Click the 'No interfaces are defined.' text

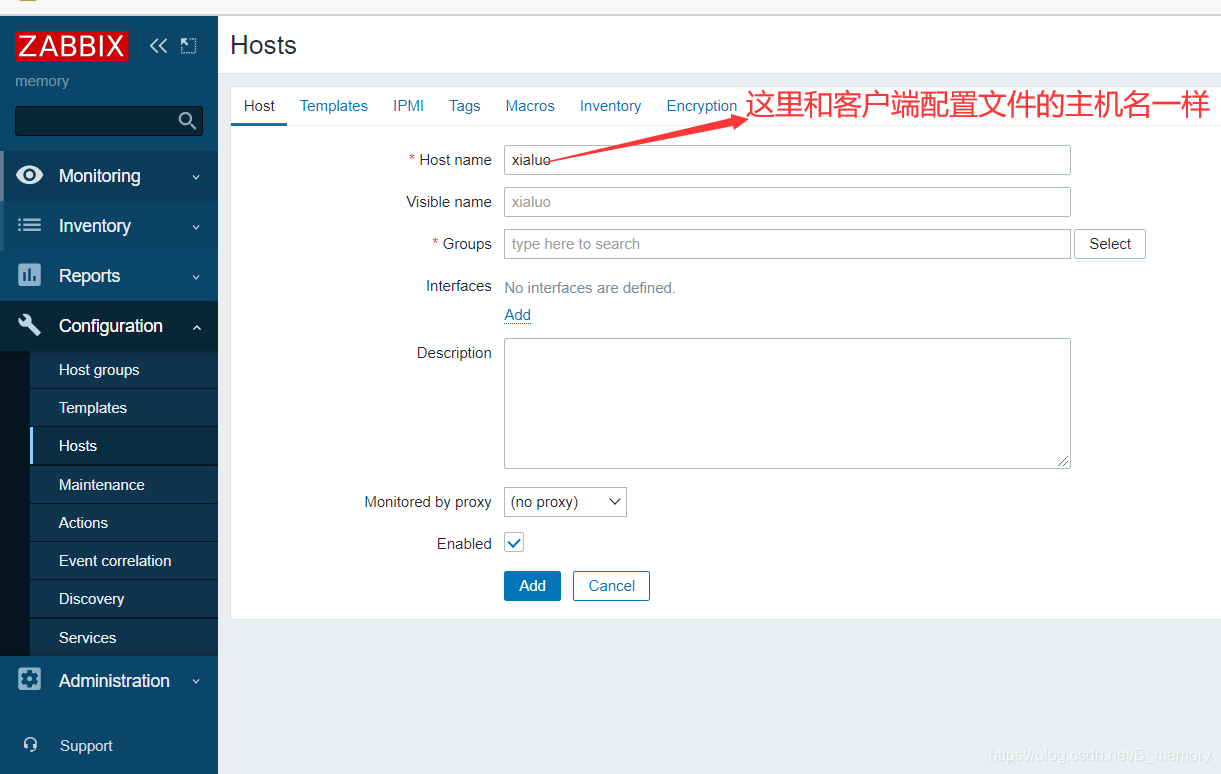[x=590, y=288]
